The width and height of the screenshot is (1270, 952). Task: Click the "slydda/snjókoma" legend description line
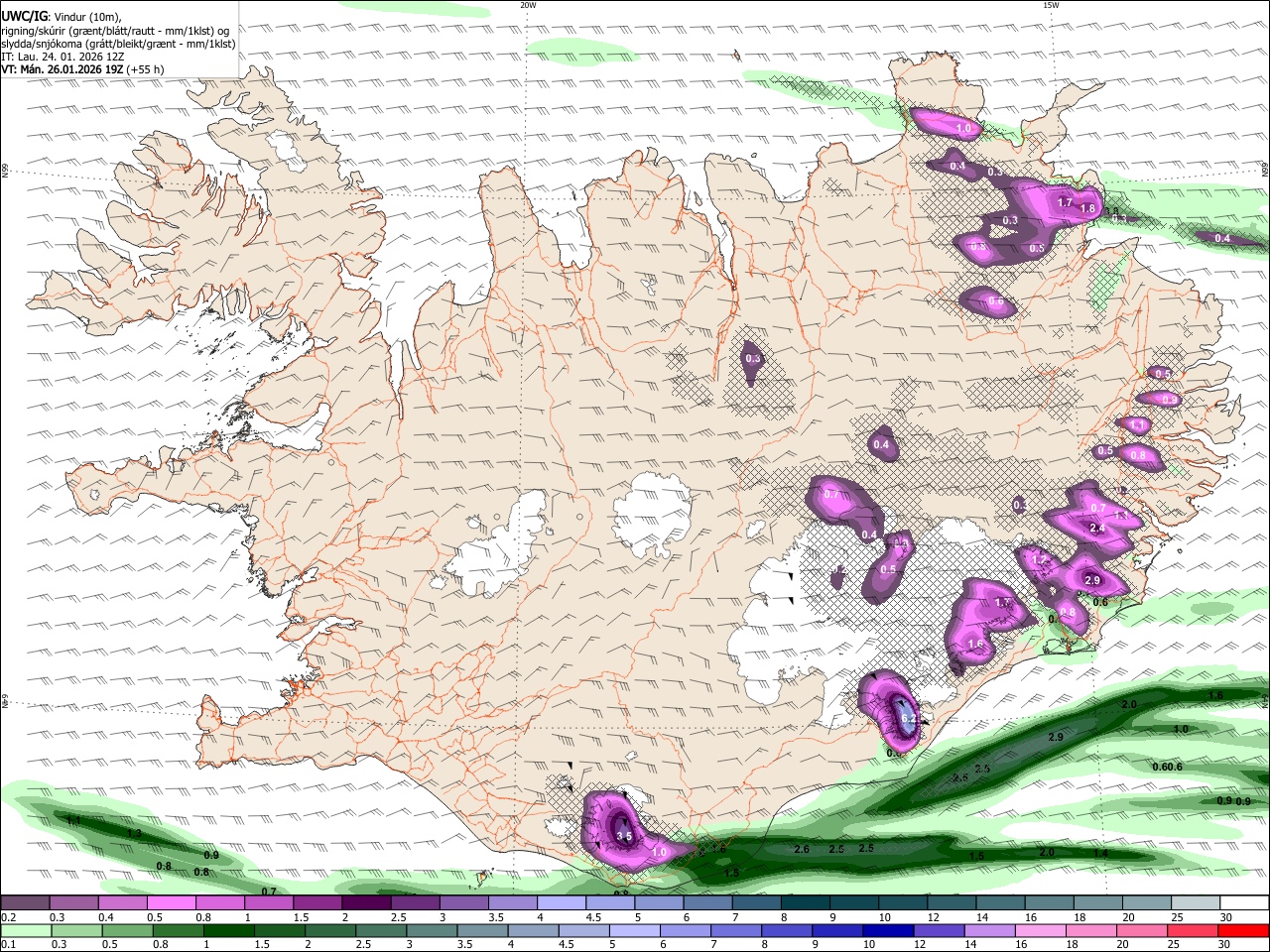(x=118, y=44)
